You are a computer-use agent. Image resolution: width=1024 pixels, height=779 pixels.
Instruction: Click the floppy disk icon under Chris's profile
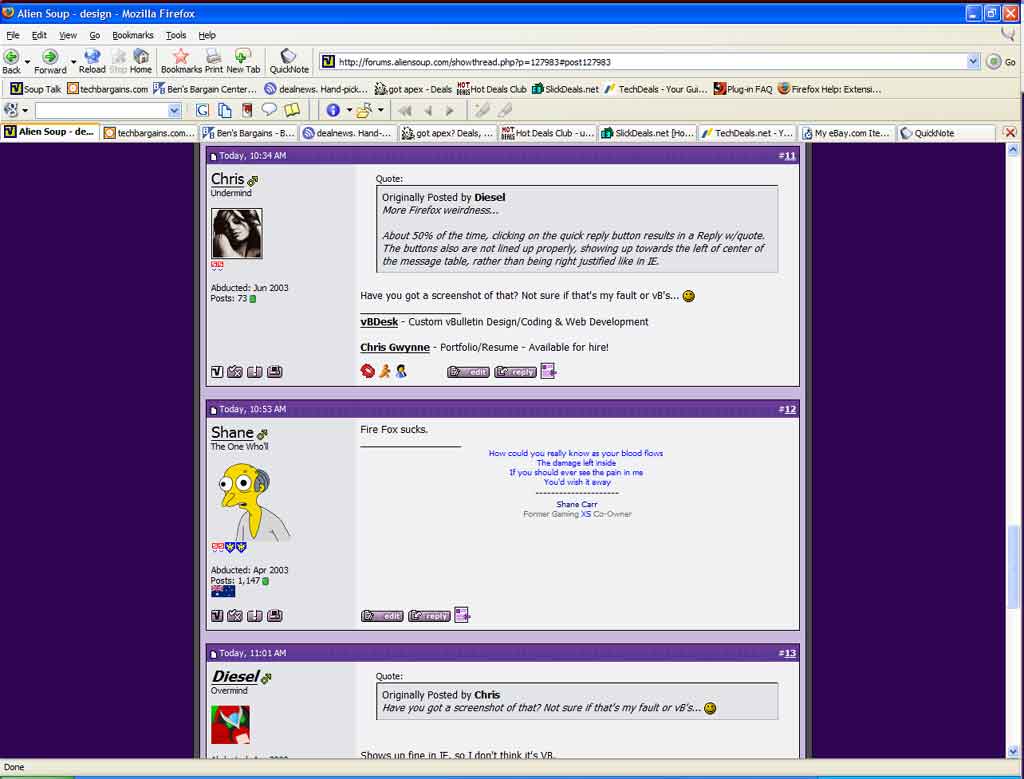[275, 372]
